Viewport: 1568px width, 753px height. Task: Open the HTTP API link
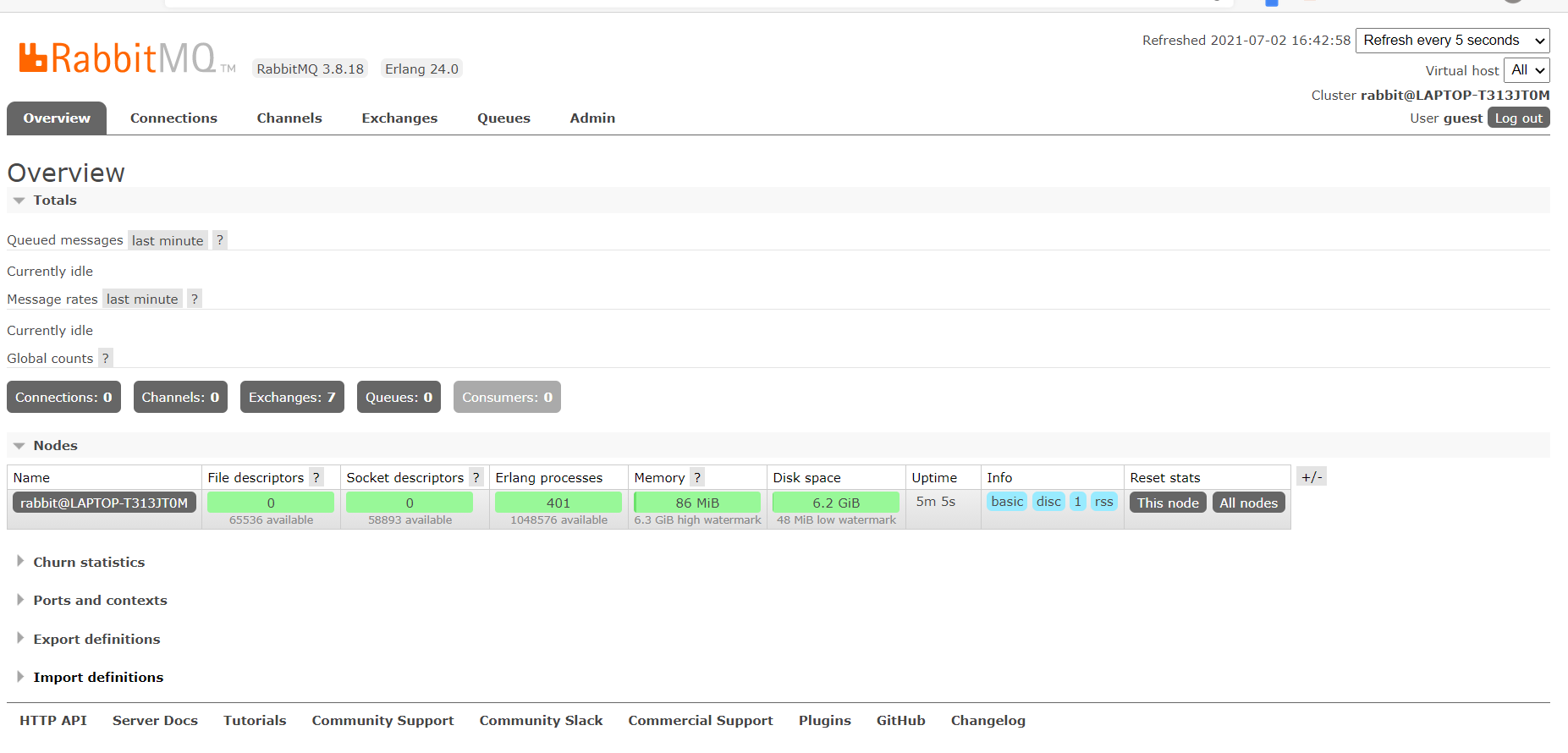[53, 721]
